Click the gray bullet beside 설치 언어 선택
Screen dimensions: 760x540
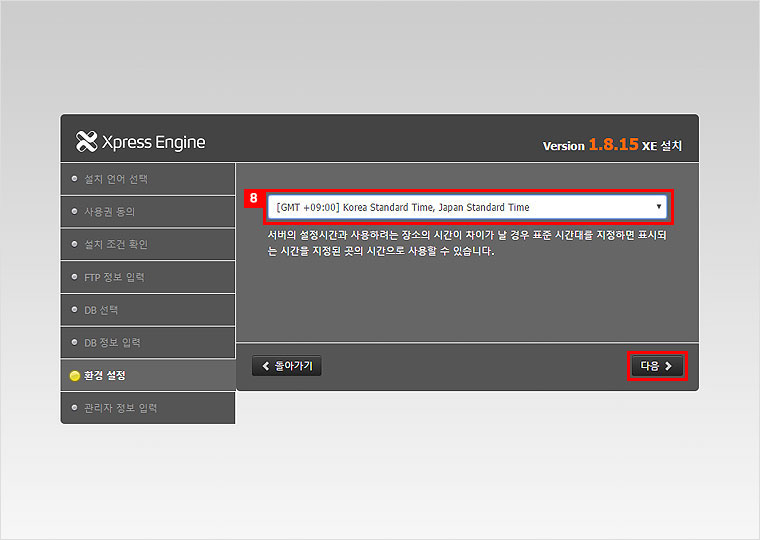pos(74,179)
